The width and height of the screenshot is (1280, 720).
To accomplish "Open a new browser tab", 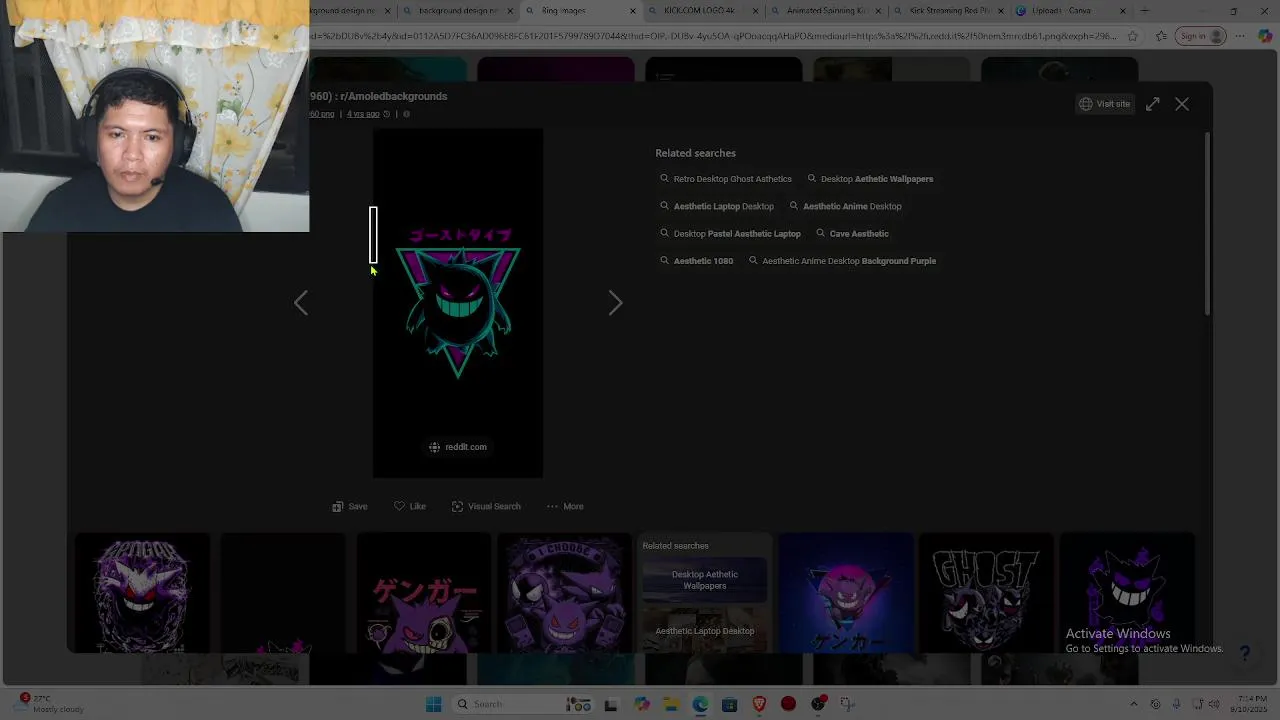I will [x=1144, y=11].
